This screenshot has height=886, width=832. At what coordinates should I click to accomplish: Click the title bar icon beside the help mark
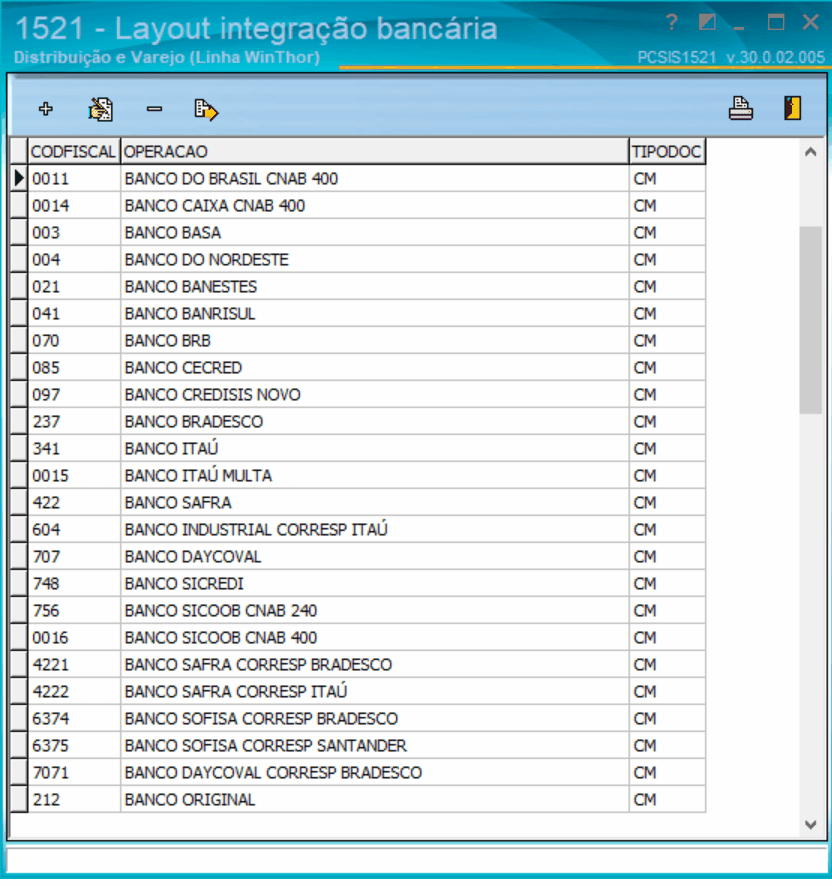point(707,23)
